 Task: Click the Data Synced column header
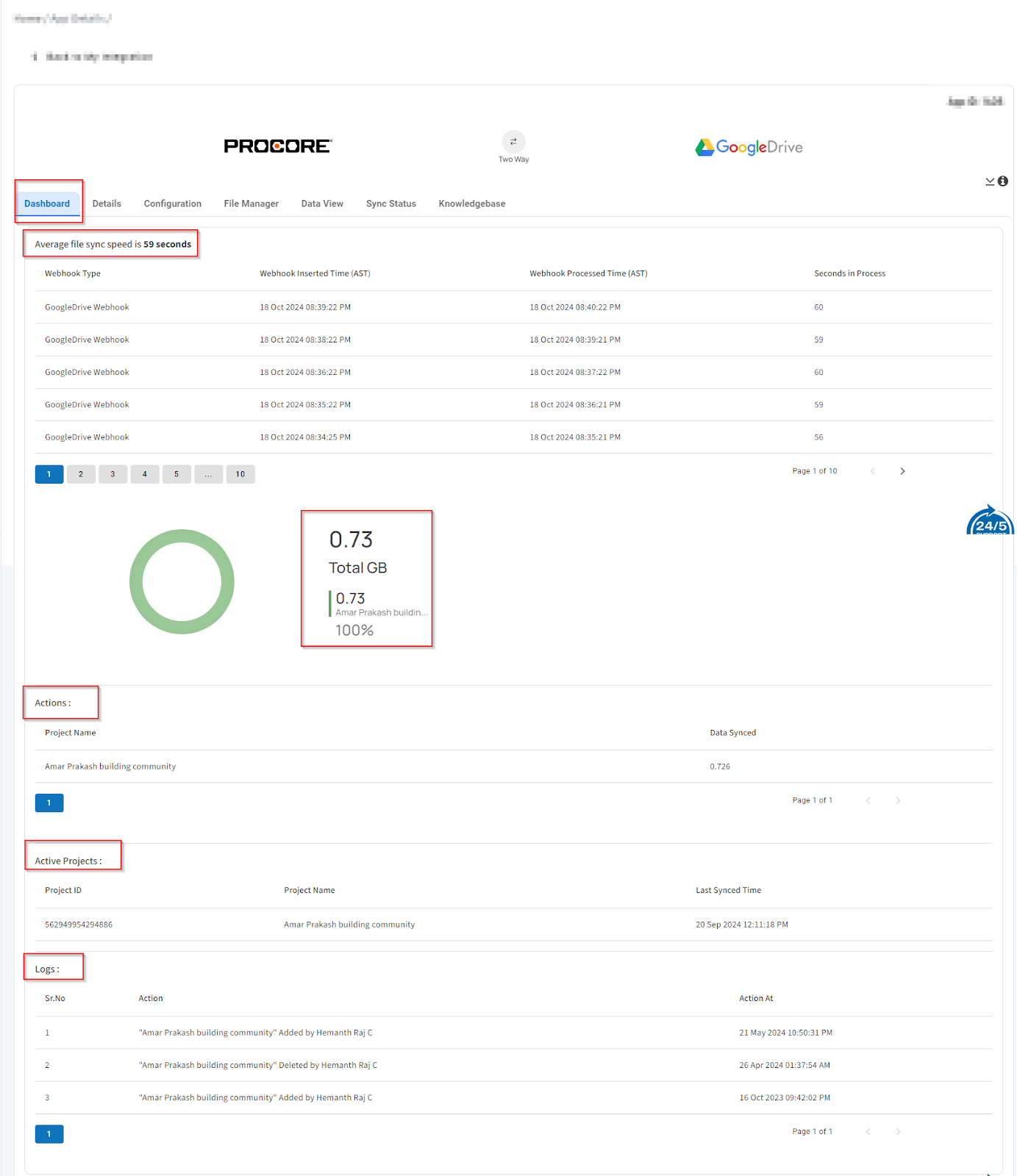pos(733,733)
